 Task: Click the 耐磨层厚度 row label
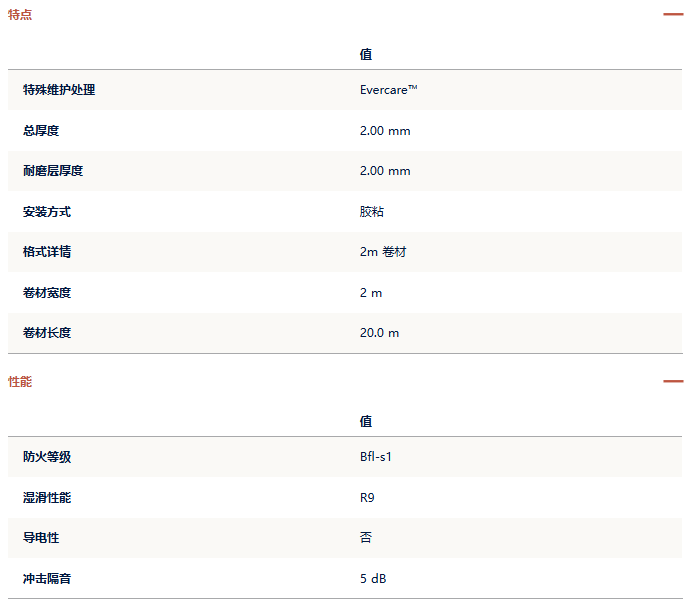pyautogui.click(x=53, y=171)
